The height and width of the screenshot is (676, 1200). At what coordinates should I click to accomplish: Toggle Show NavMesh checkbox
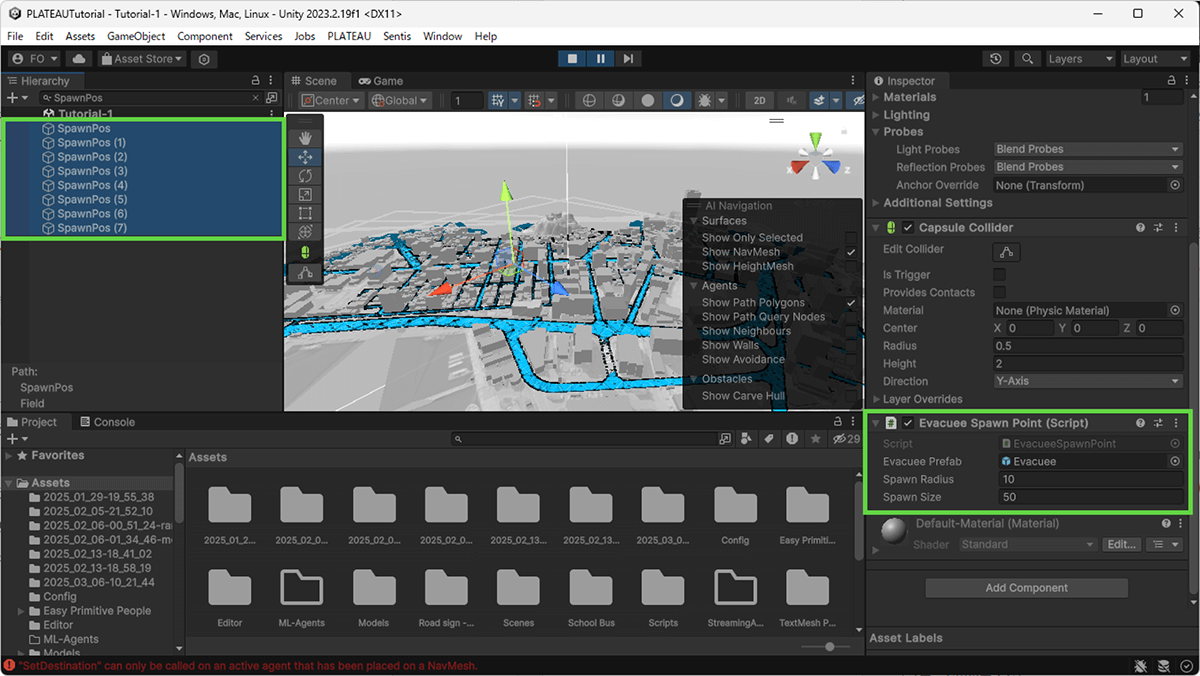[x=851, y=253]
